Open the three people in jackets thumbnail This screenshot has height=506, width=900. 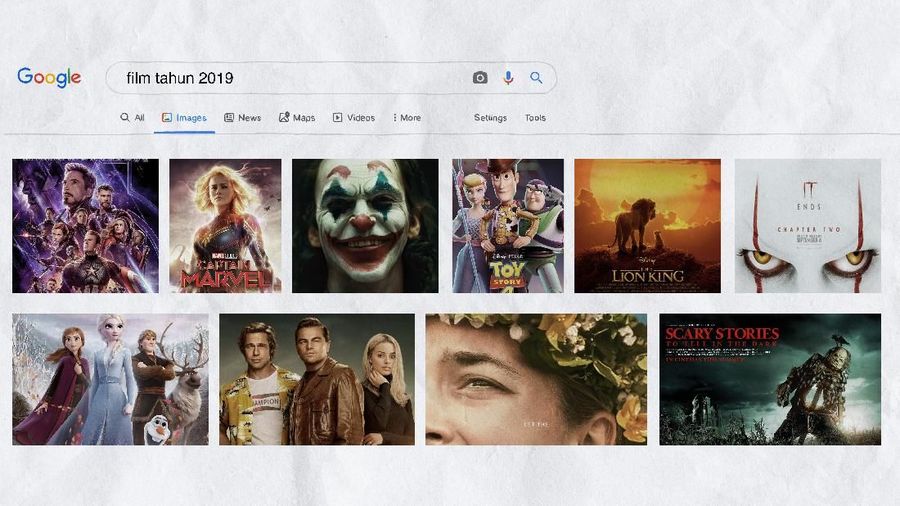coord(317,379)
